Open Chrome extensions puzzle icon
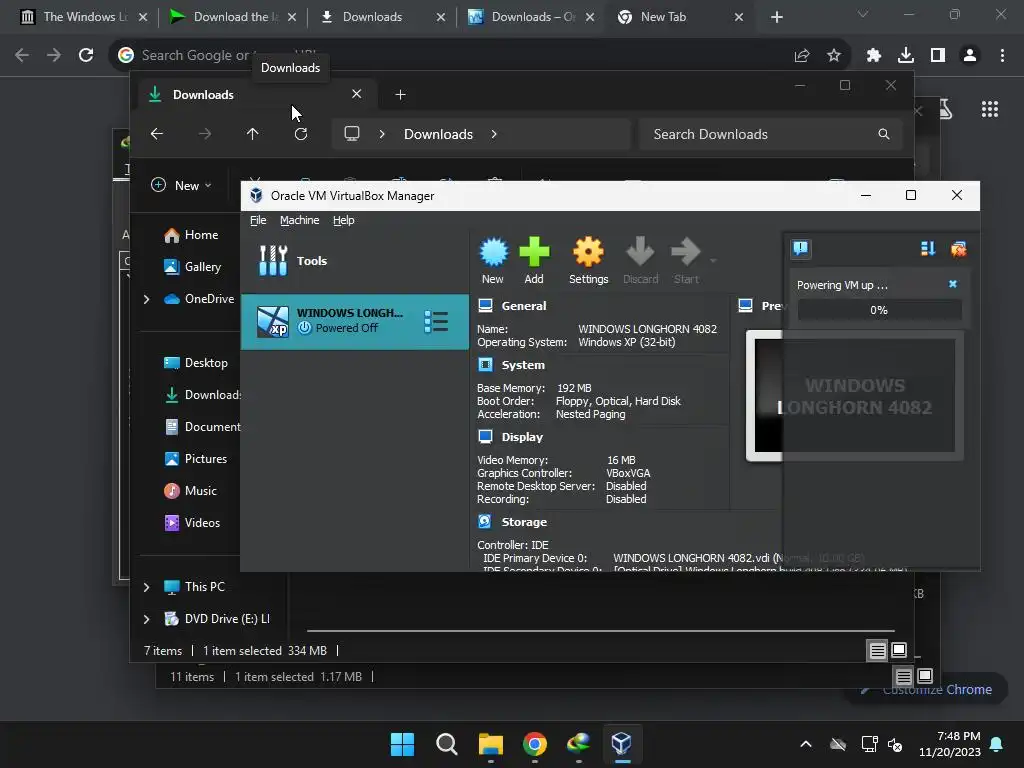Image resolution: width=1024 pixels, height=768 pixels. click(x=874, y=56)
